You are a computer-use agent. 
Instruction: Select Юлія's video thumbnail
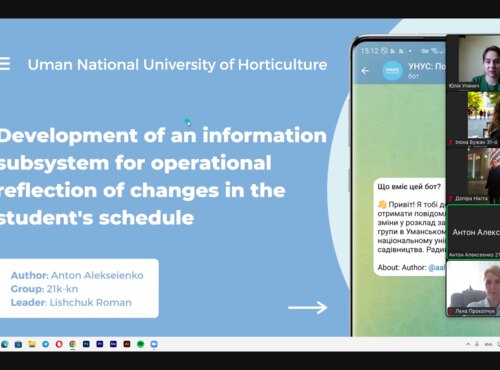coord(473,63)
